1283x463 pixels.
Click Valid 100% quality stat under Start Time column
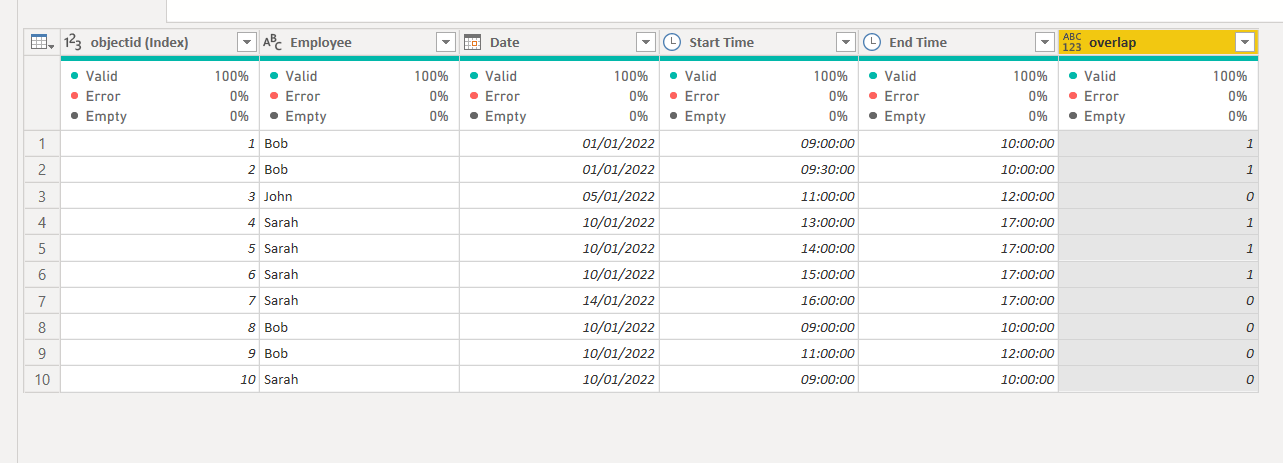pos(759,76)
